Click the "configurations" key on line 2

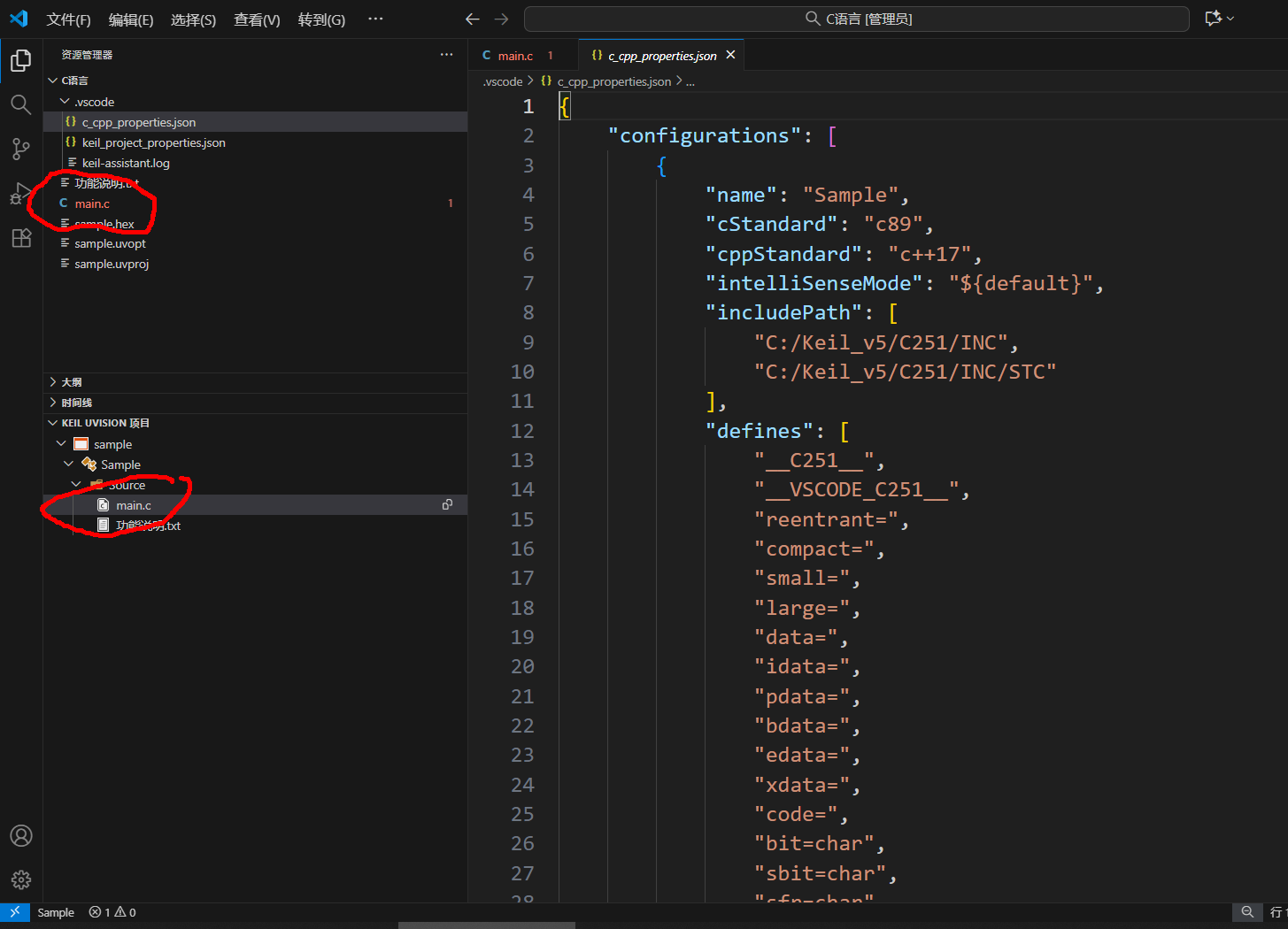[x=705, y=135]
